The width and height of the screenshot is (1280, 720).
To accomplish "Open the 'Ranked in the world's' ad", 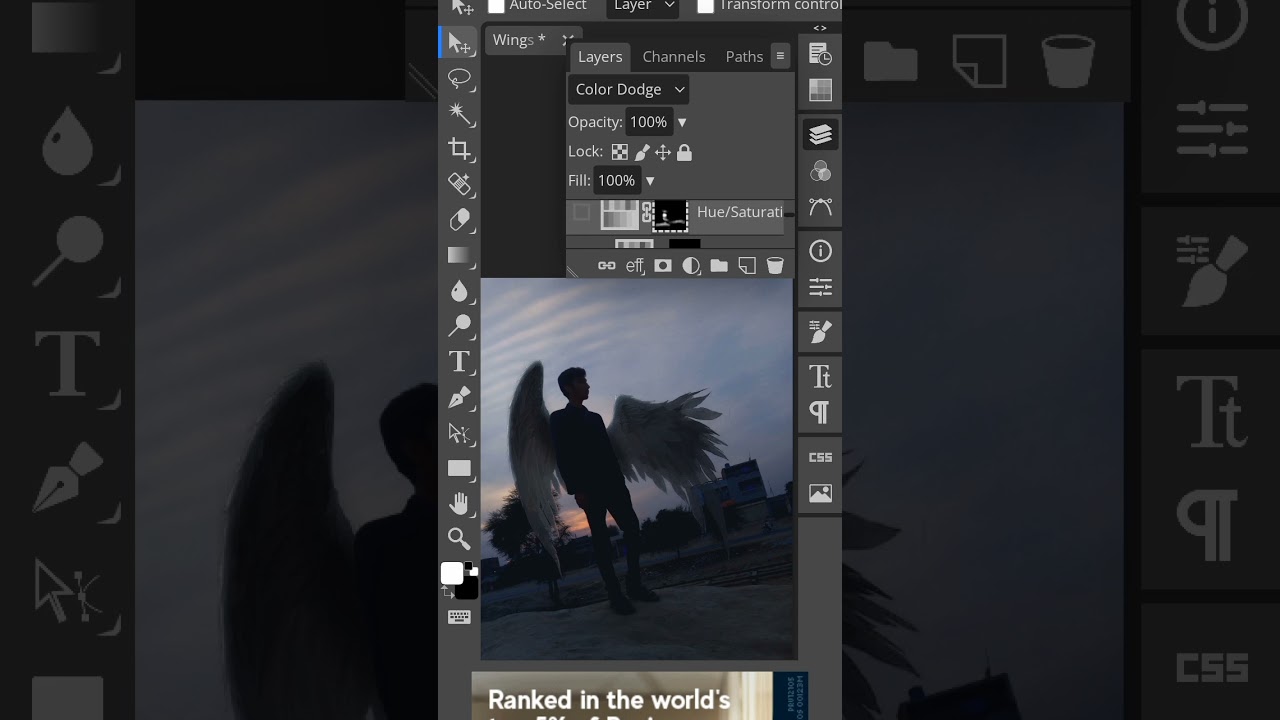I will (640, 696).
